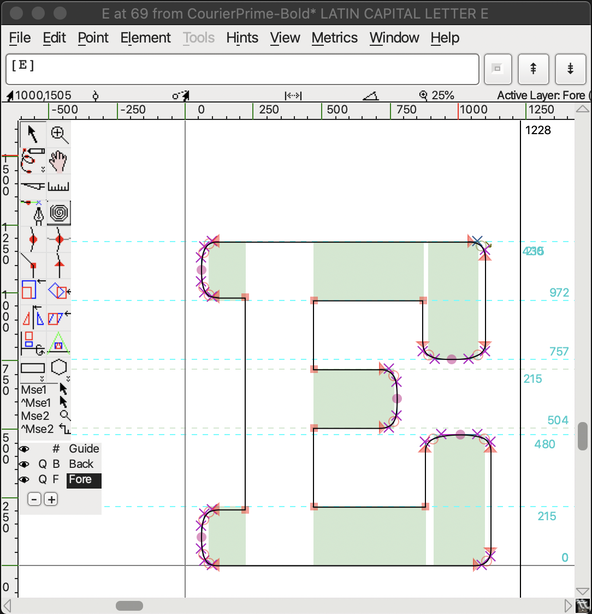The height and width of the screenshot is (614, 592).
Task: Toggle visibility of the Fore layer
Action: (24, 480)
